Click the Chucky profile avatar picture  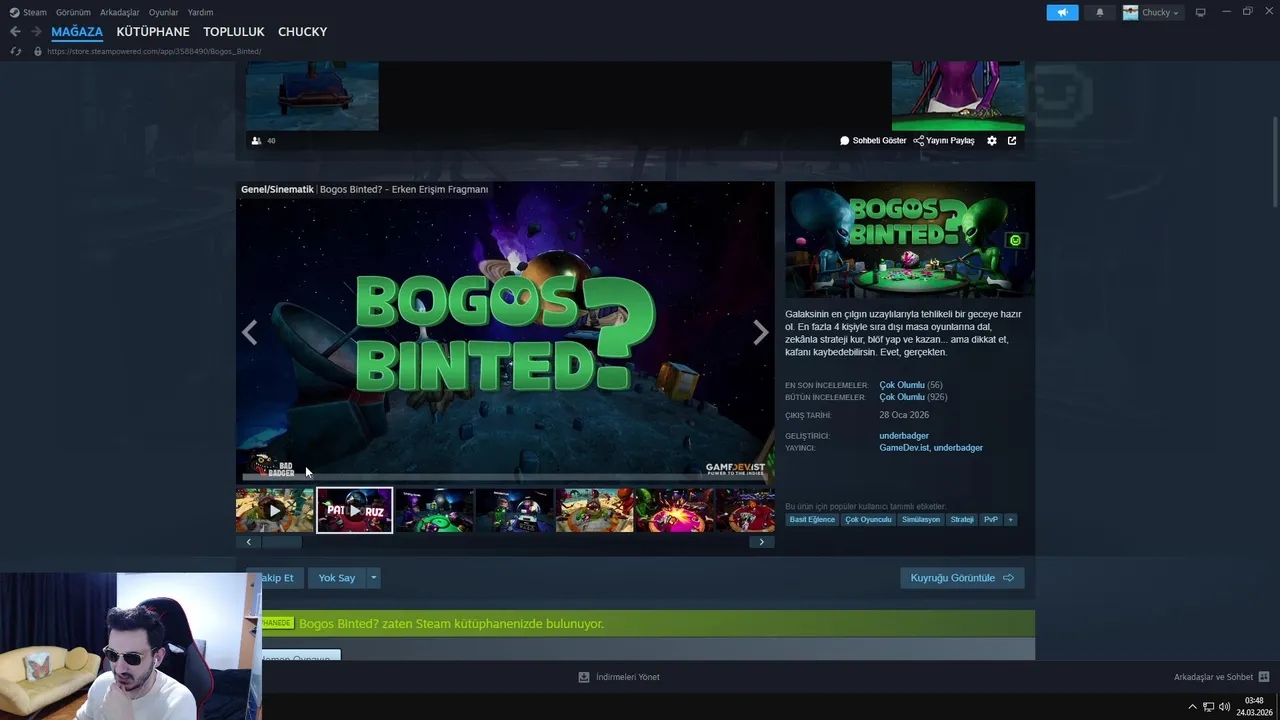1131,12
